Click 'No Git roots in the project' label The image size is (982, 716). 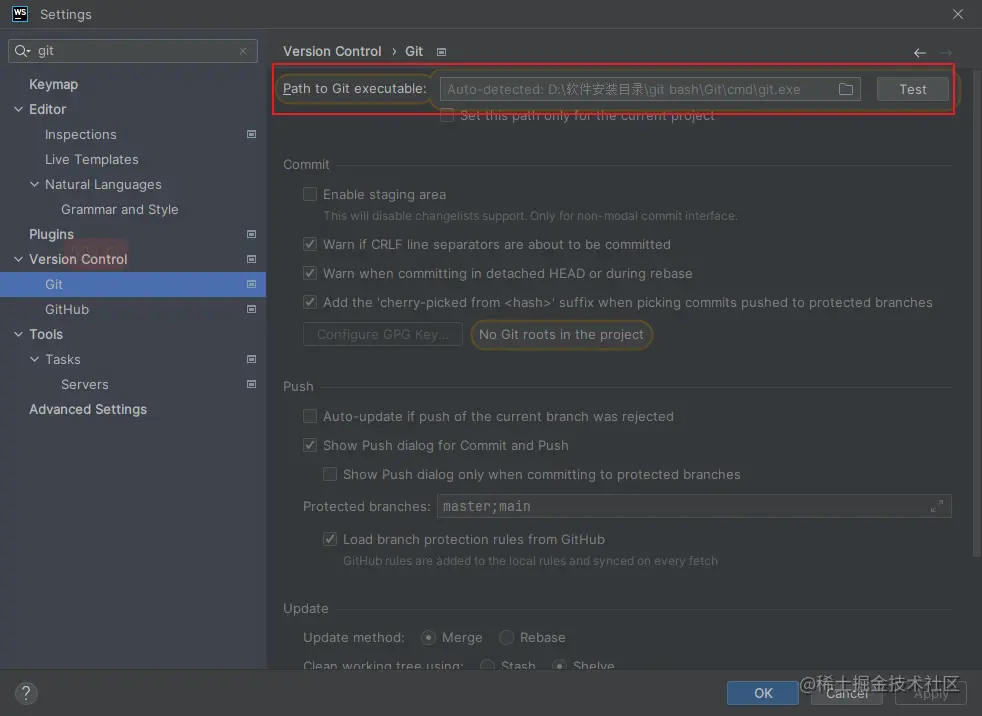click(561, 335)
